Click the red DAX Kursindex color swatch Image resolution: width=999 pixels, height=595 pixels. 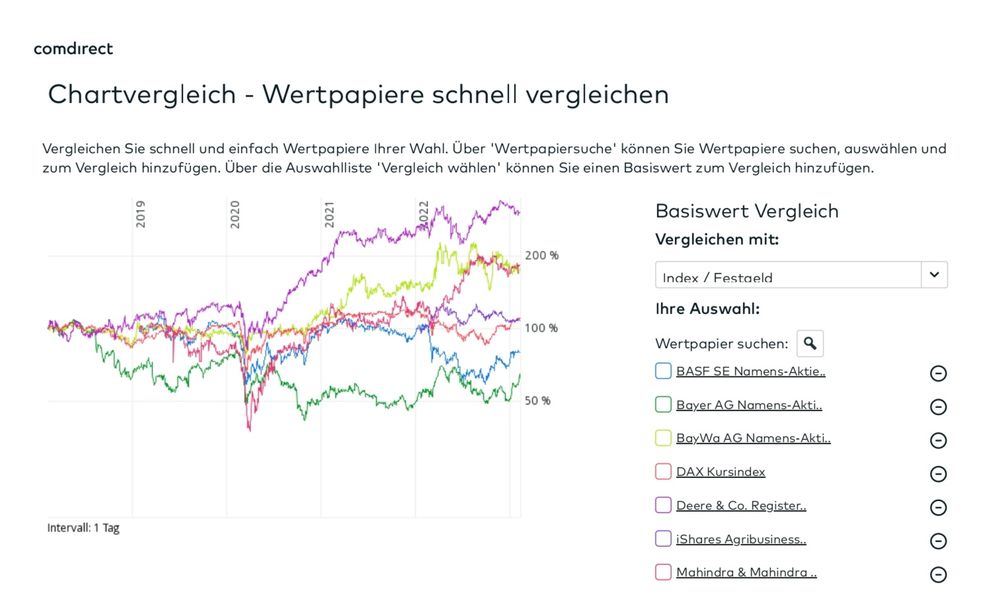(662, 471)
